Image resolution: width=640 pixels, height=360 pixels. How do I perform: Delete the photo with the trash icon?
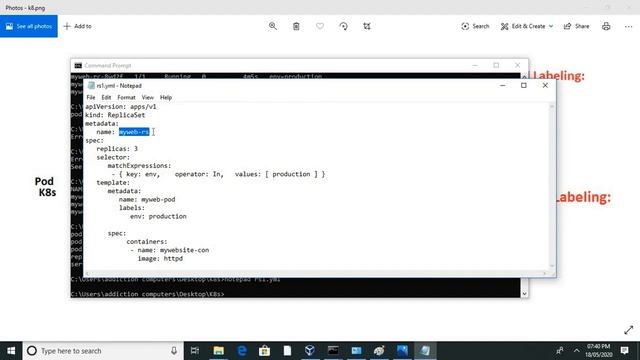(x=296, y=26)
